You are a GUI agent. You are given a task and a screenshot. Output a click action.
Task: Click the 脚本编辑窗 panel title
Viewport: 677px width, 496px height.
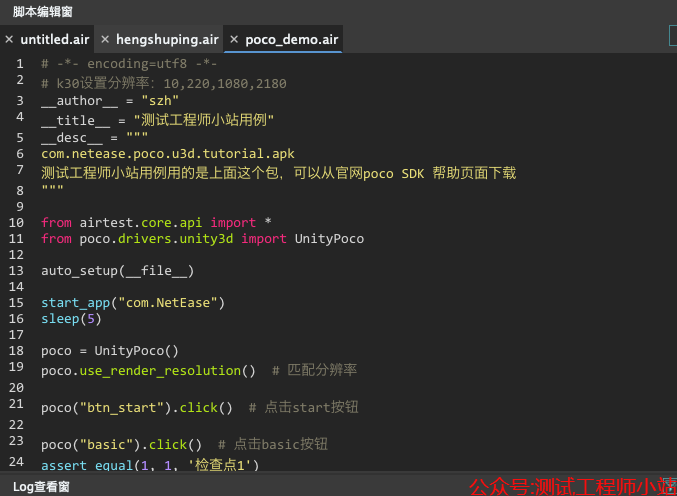click(x=42, y=12)
